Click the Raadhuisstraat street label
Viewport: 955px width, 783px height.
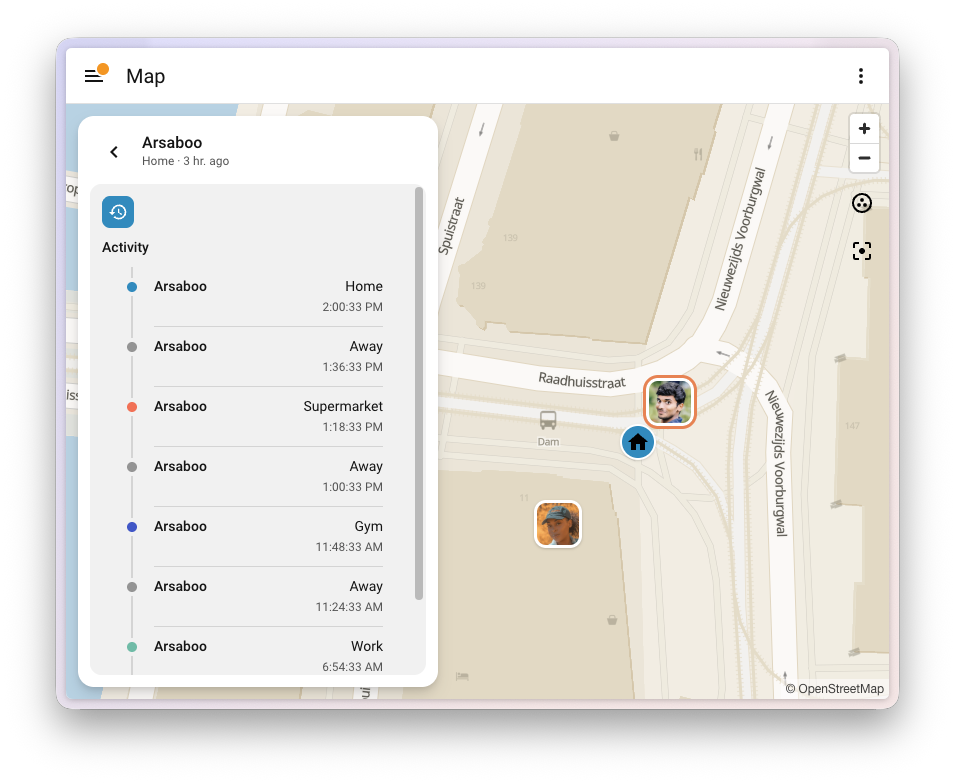[582, 381]
